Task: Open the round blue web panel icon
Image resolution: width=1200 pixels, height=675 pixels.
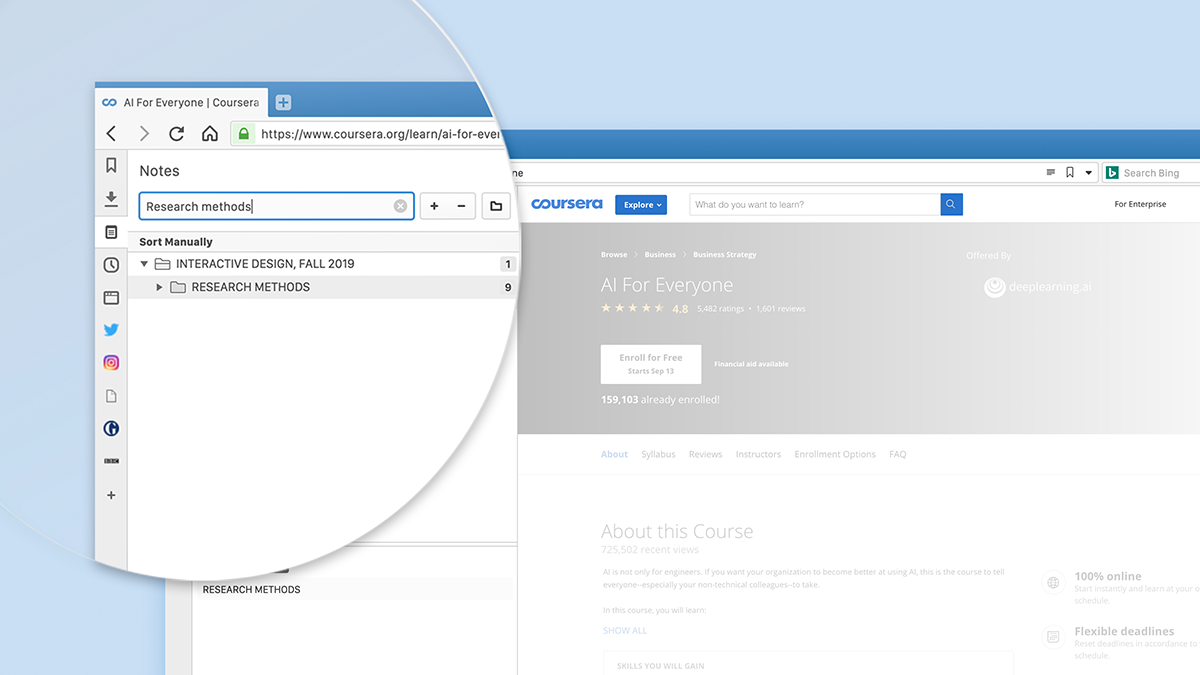Action: [111, 429]
